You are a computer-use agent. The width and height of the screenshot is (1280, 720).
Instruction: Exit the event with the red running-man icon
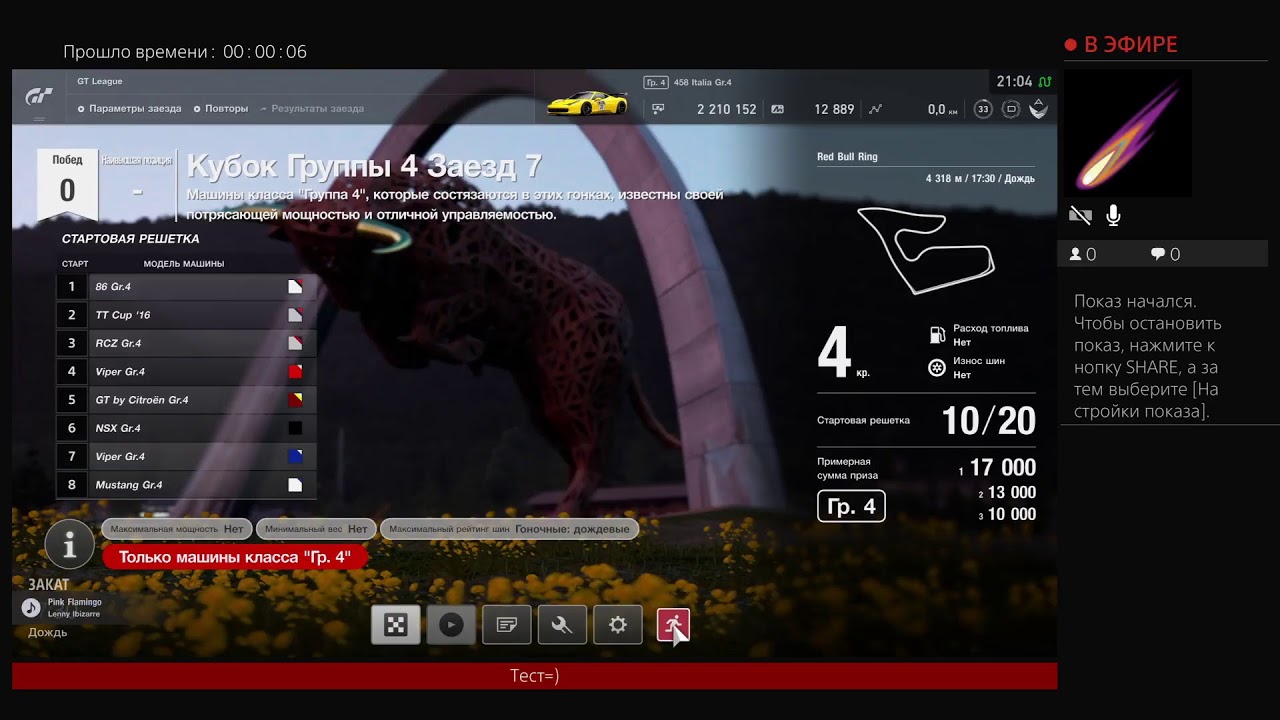pyautogui.click(x=673, y=625)
